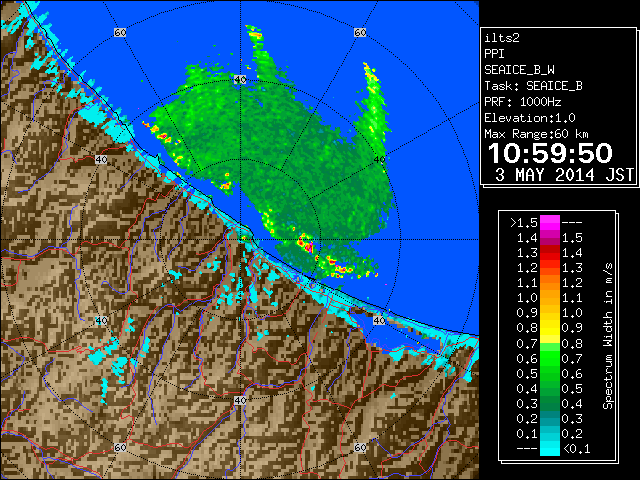Viewport: 640px width, 480px height.
Task: Click the '1.0' value in legend's left column
Action: coord(527,298)
